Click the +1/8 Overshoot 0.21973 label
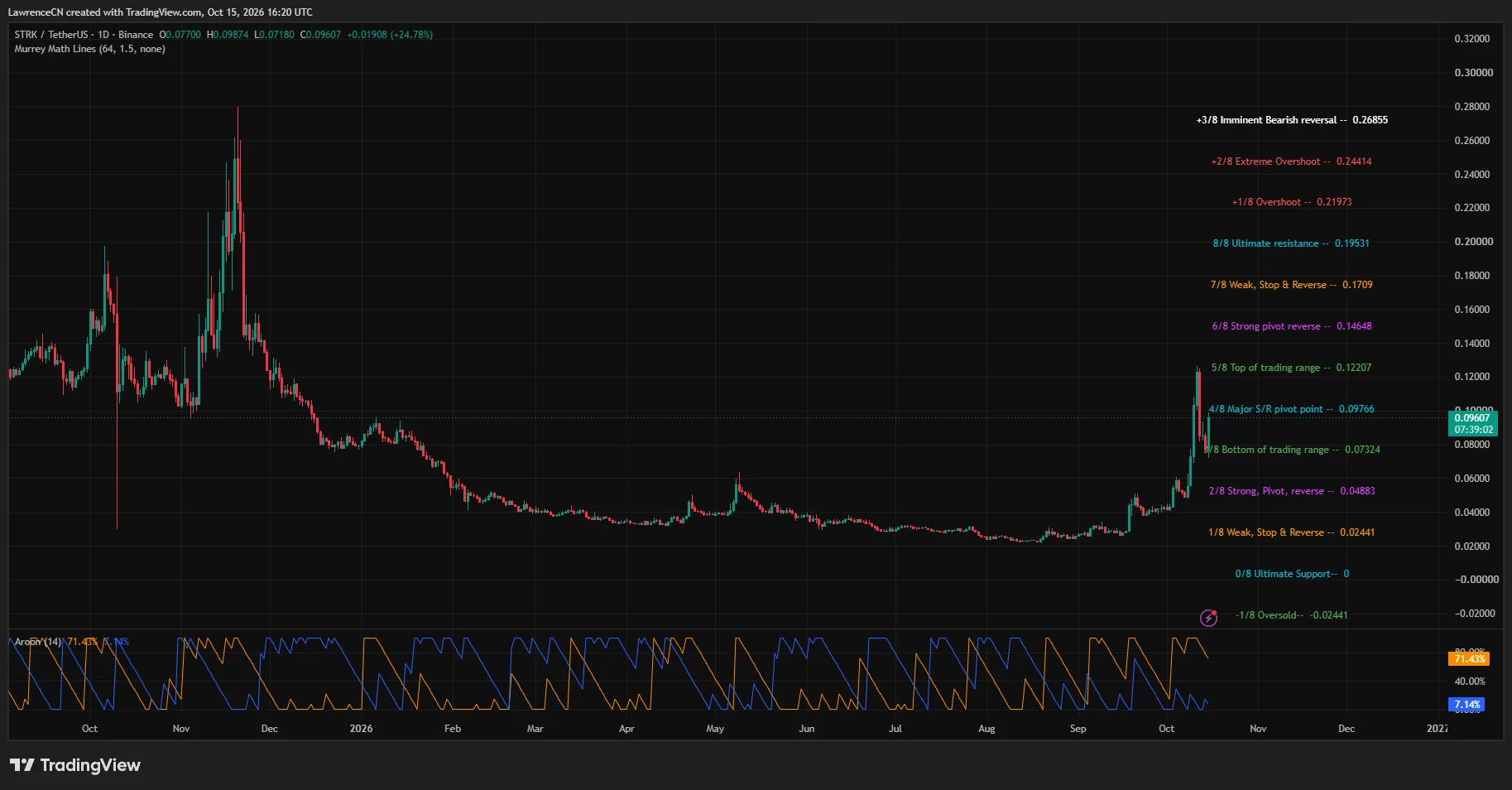Viewport: 1512px width, 790px height. click(1292, 202)
